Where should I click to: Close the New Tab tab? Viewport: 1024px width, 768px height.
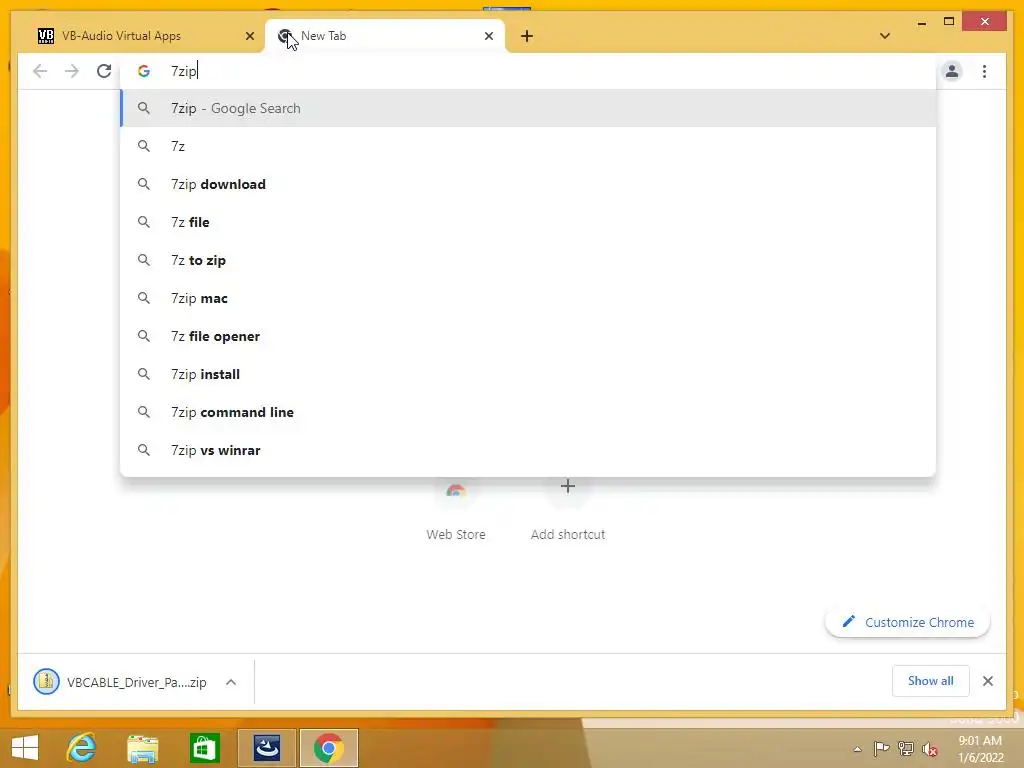[488, 36]
